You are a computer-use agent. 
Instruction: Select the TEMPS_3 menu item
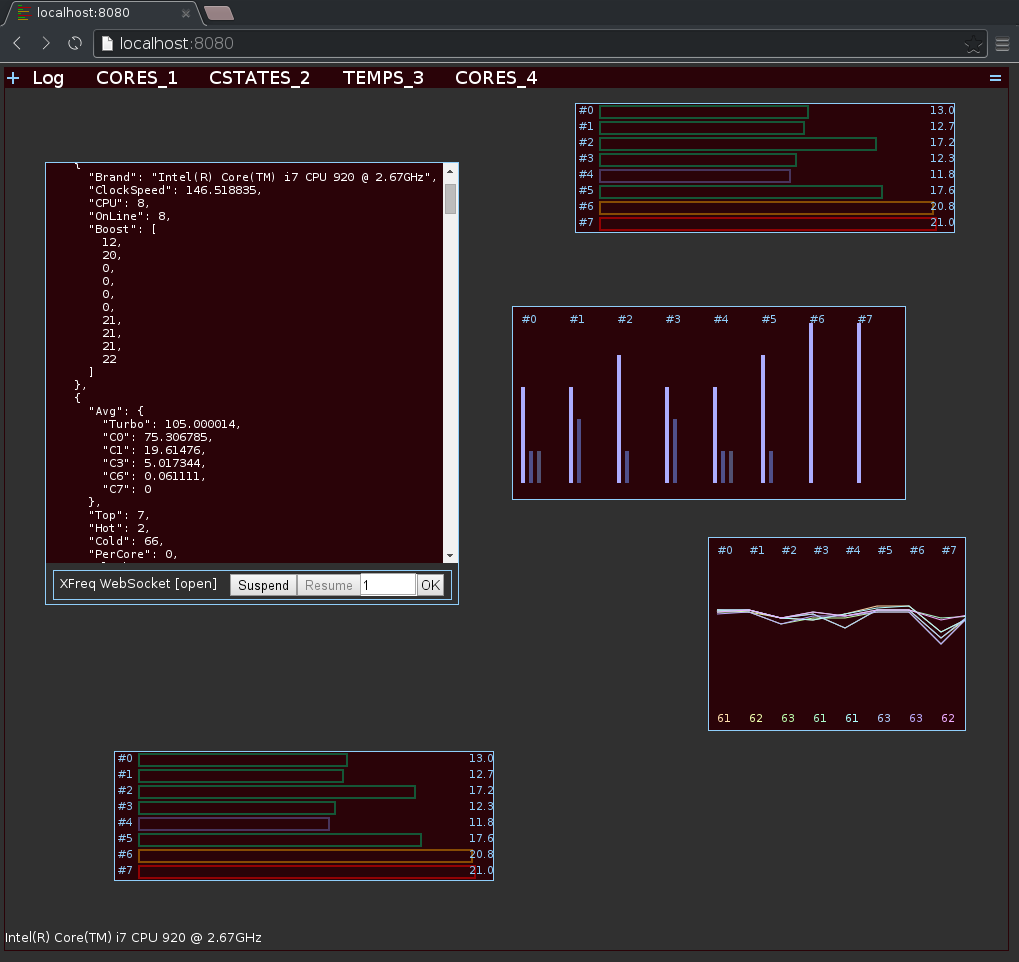[383, 78]
